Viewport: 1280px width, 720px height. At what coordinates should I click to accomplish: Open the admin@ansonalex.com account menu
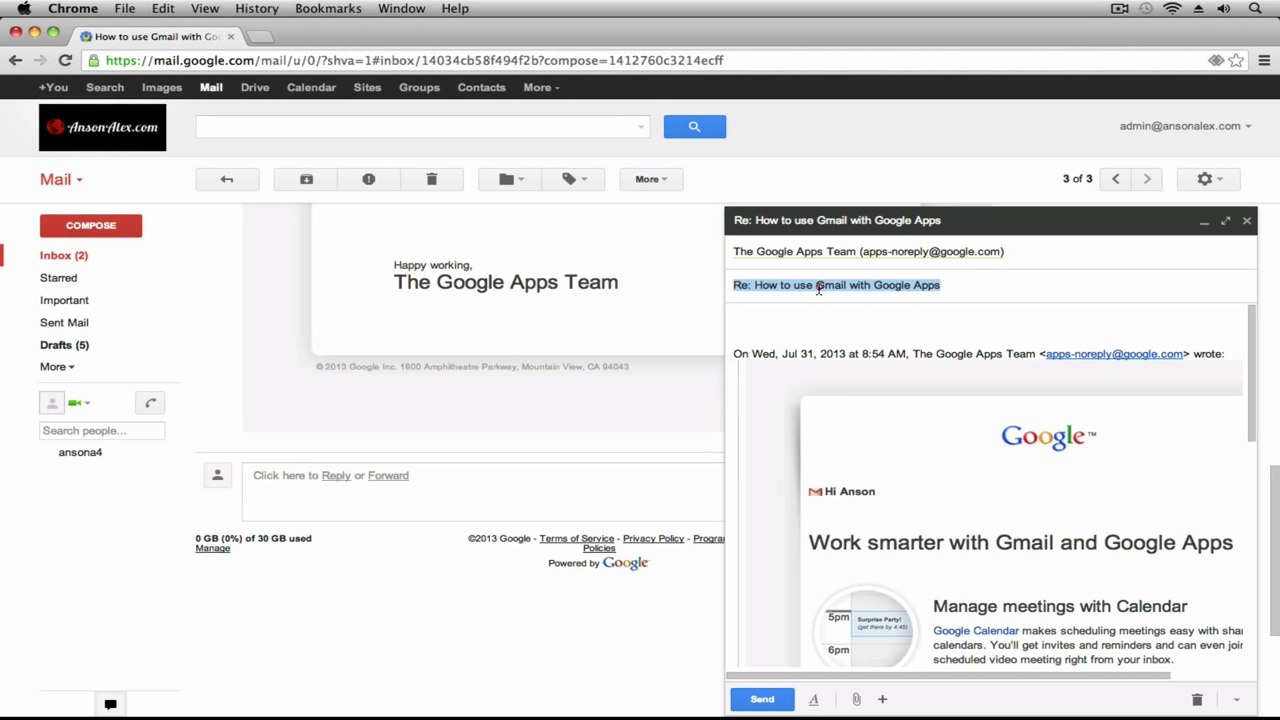pos(1185,126)
